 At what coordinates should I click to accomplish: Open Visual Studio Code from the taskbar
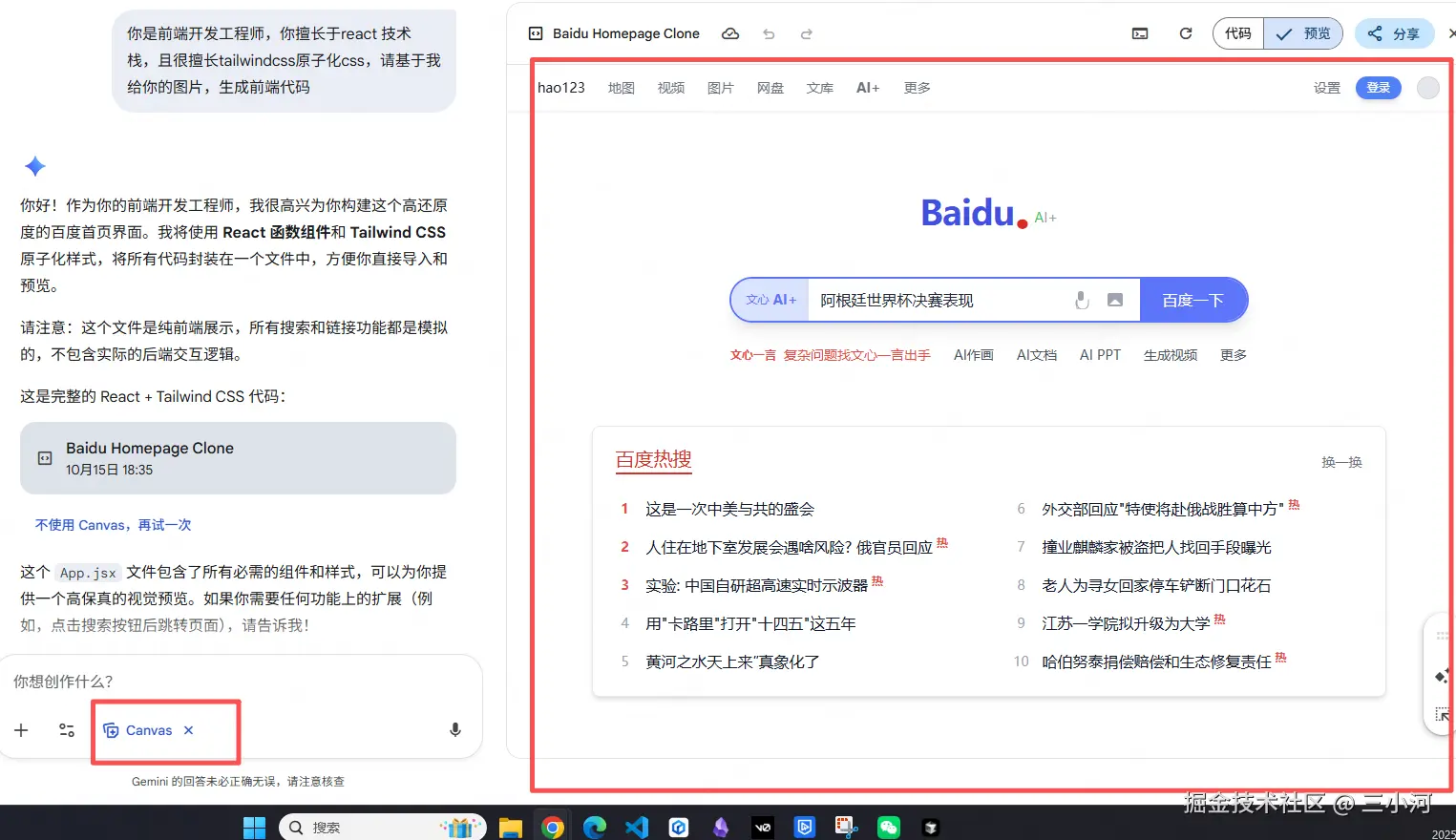[637, 827]
